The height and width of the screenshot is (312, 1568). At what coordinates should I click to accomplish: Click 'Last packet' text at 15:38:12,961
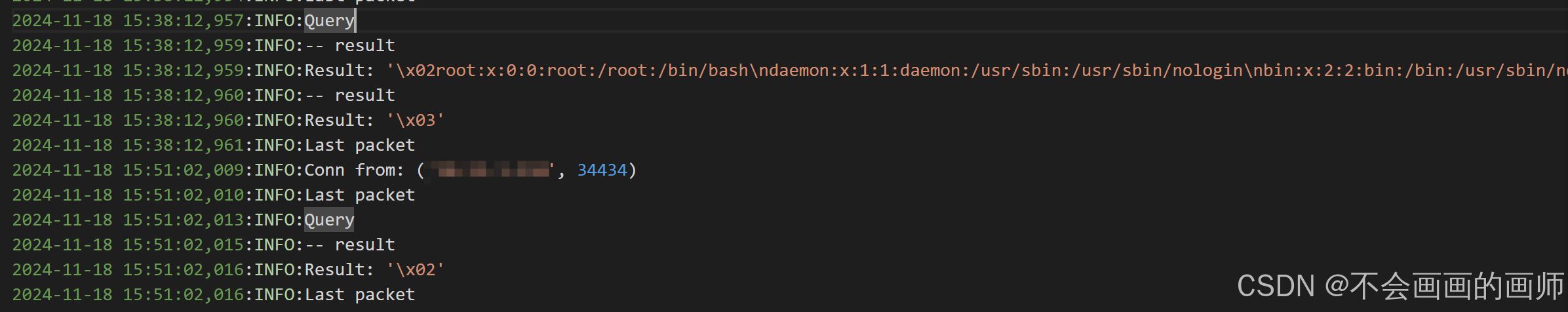pos(359,145)
